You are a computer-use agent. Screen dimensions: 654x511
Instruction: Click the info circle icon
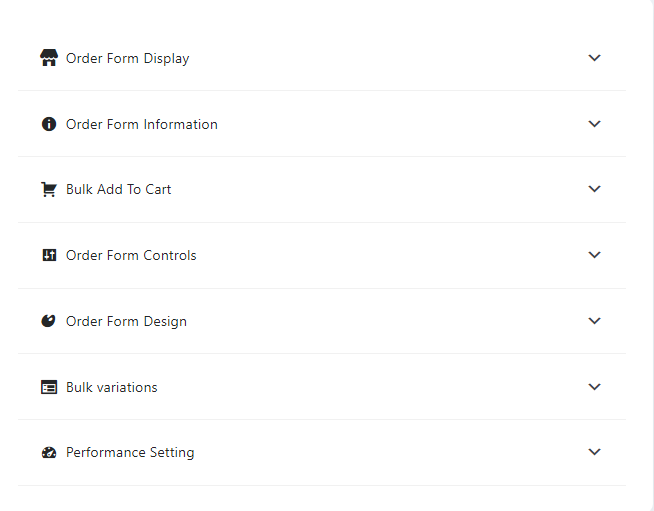tap(49, 124)
